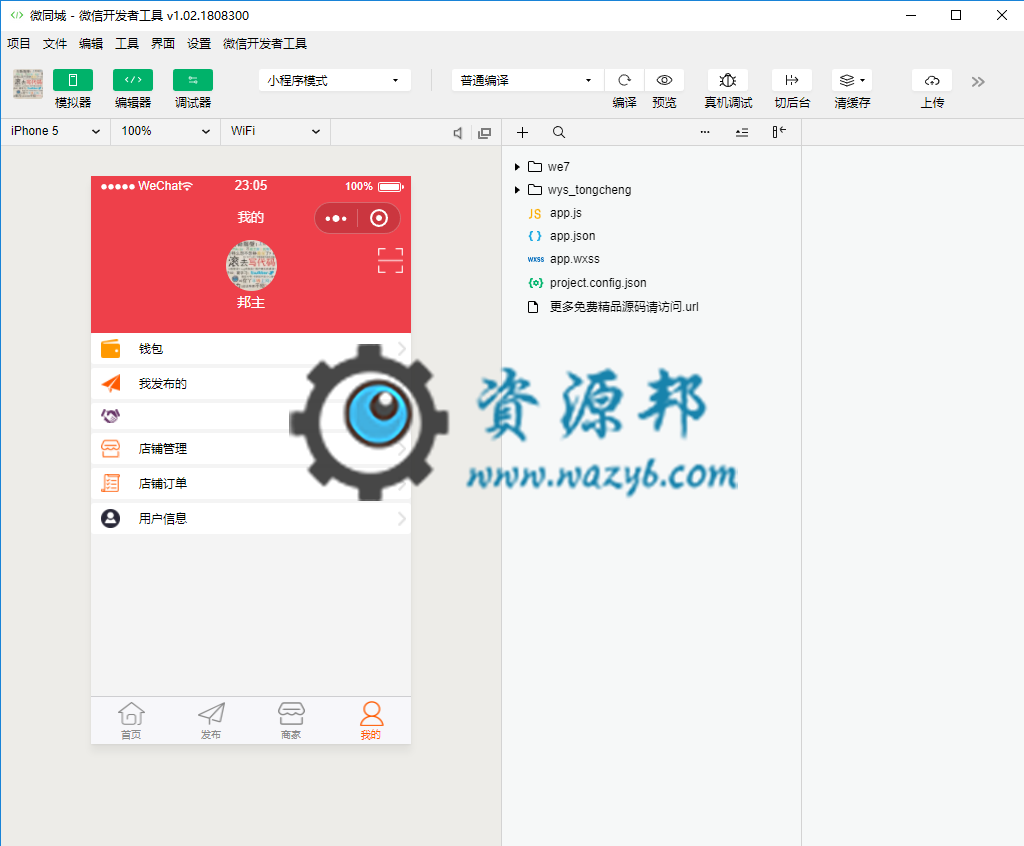
Task: Open the 更多免费精品源码请访问.url file
Action: point(624,307)
